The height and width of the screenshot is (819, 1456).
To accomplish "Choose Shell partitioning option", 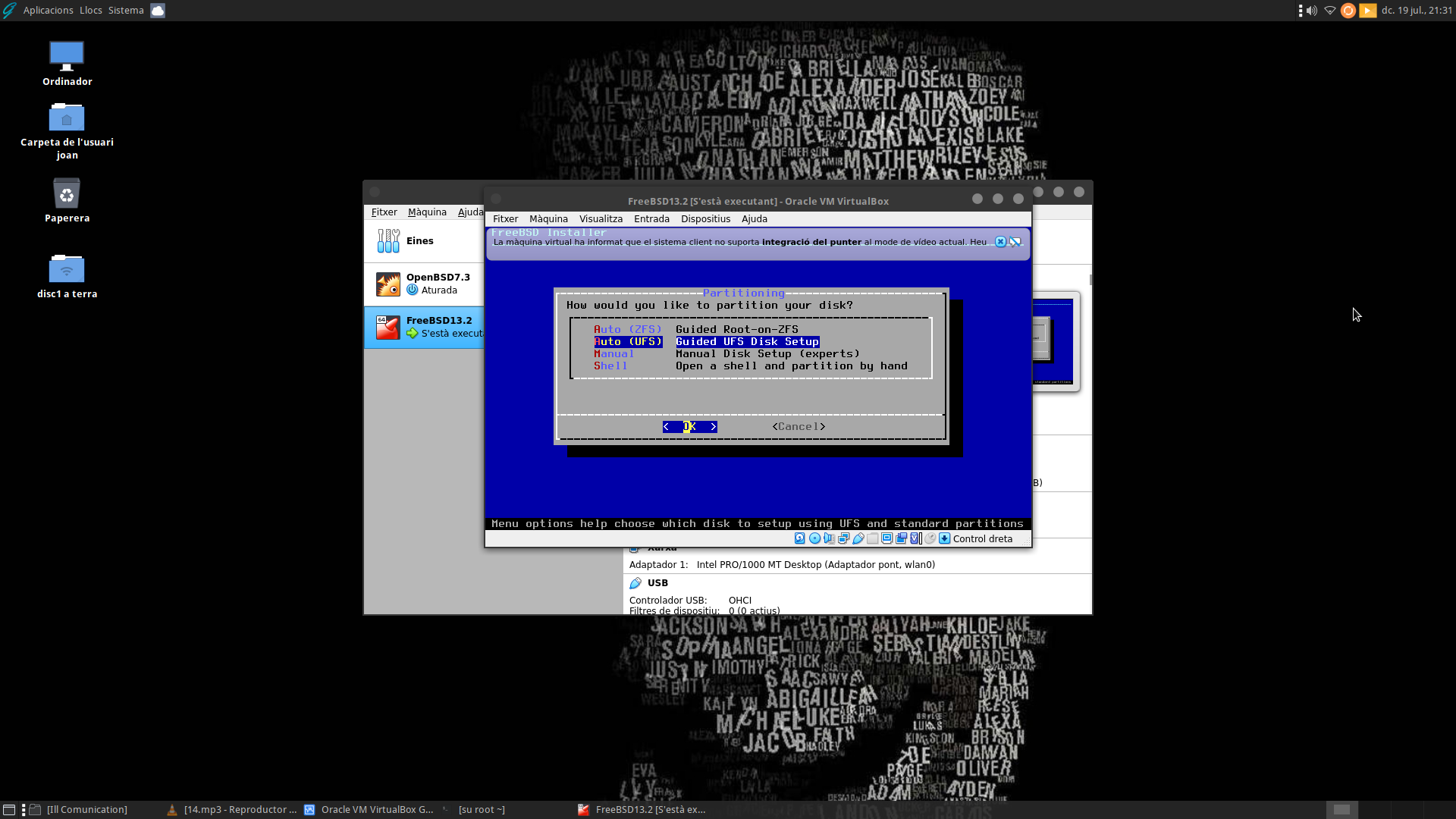I will click(750, 366).
